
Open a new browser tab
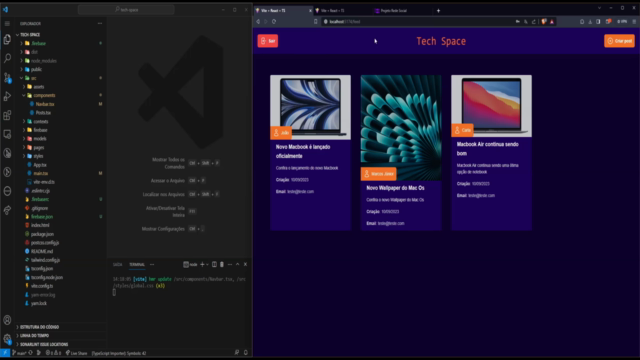point(438,11)
